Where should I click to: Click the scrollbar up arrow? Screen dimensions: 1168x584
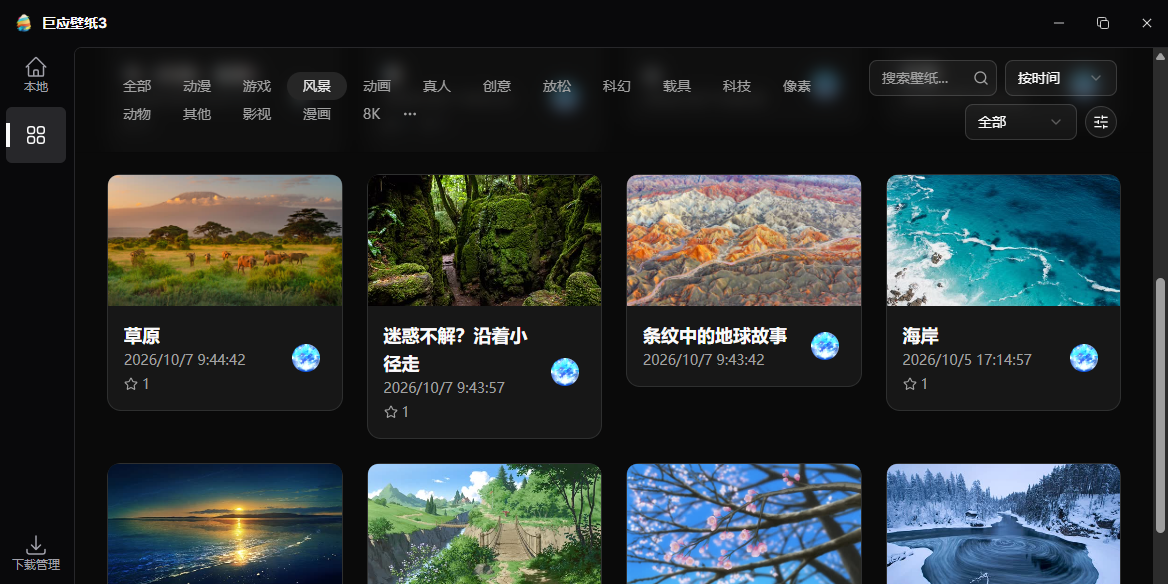pos(1161,56)
